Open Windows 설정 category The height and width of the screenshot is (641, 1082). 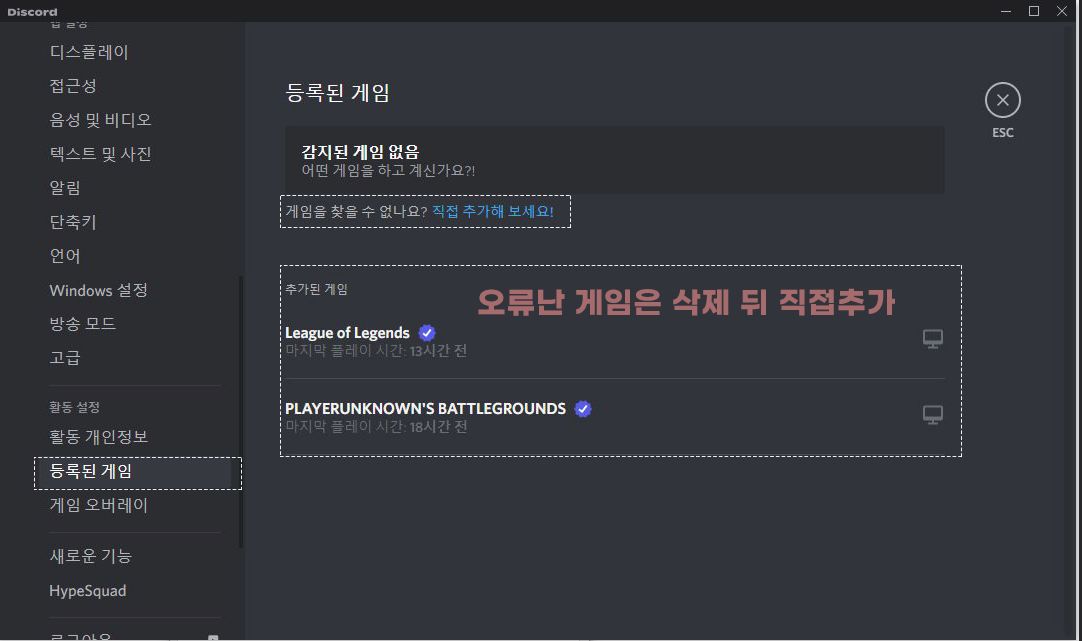[98, 289]
